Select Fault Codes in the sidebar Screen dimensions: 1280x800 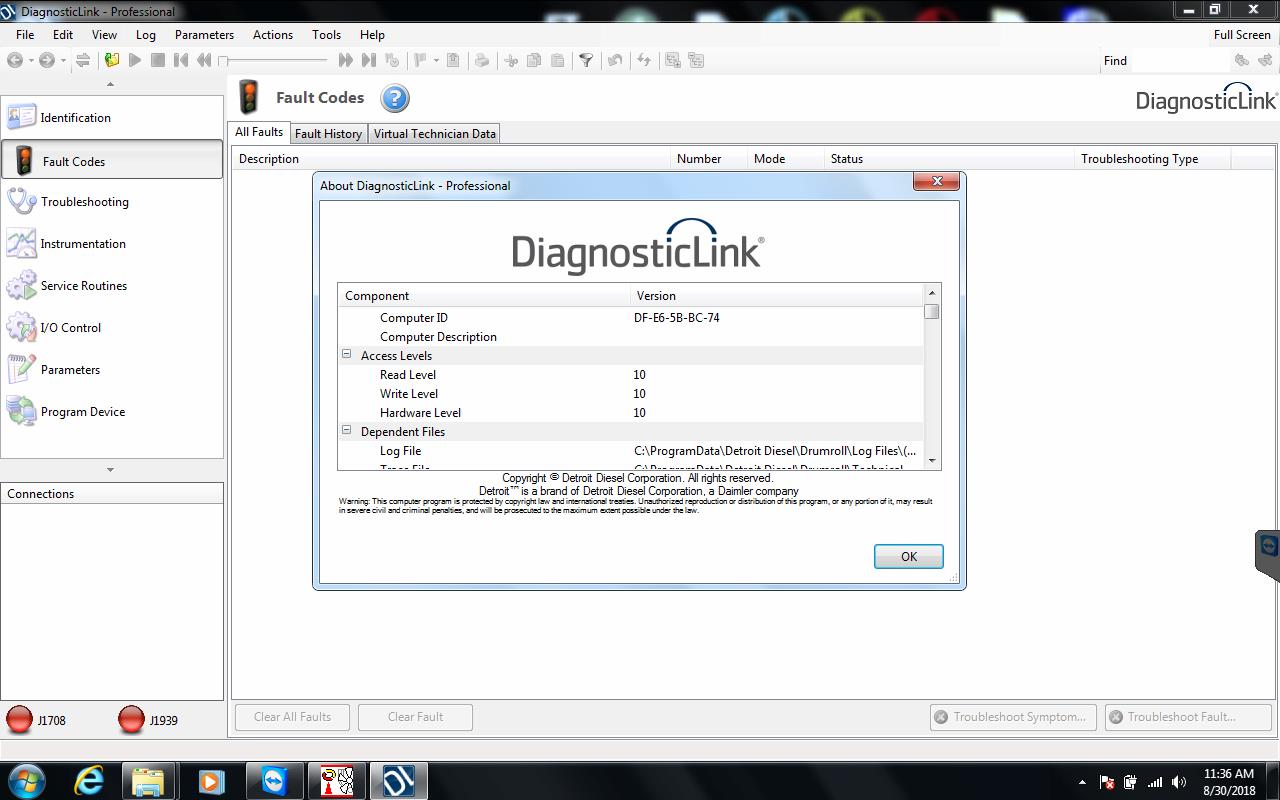point(112,160)
